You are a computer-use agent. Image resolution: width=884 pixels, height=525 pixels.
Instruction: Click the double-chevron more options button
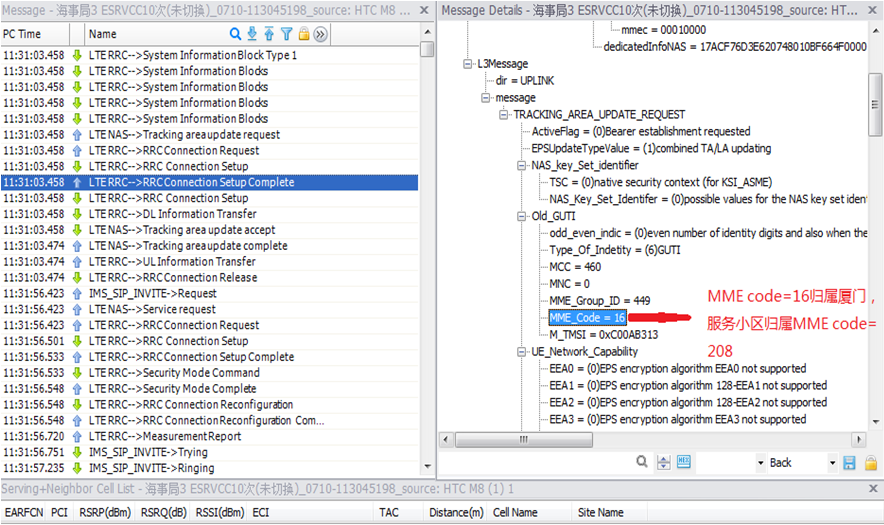[321, 34]
